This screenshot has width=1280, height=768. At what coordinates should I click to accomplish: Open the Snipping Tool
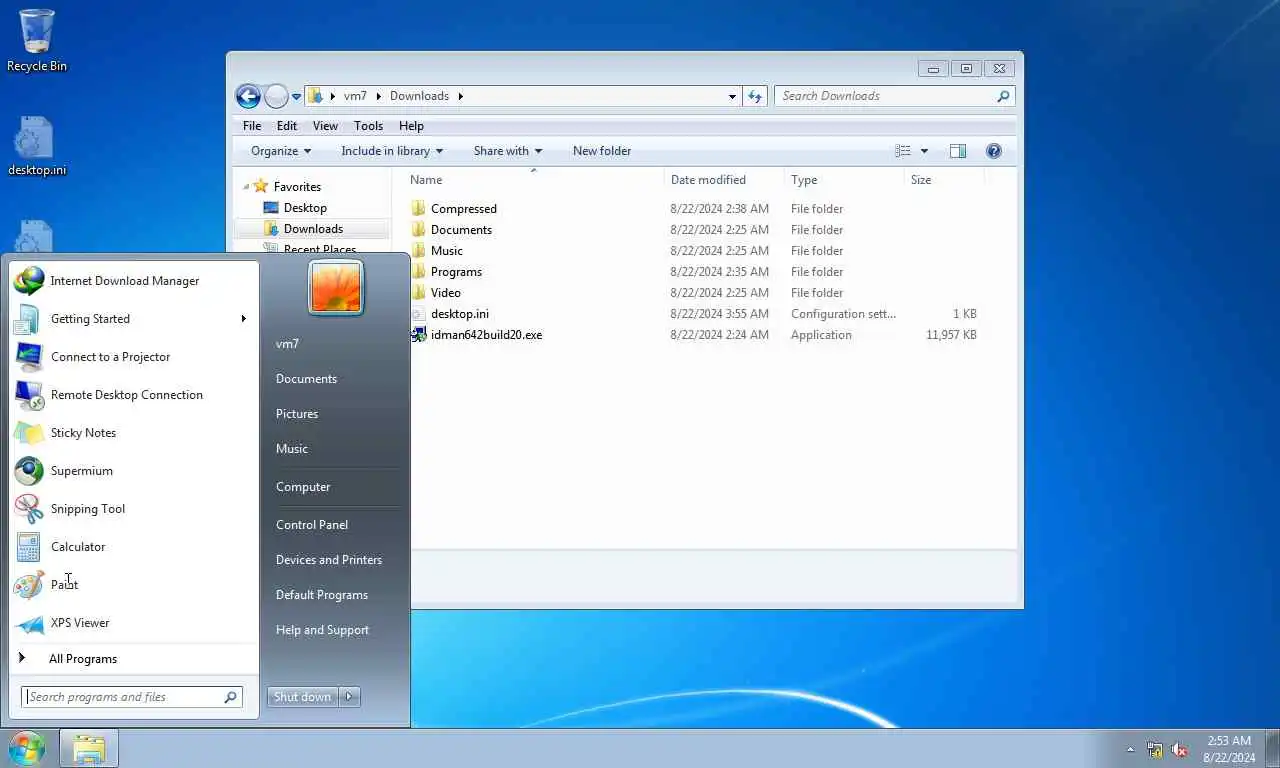132,509
